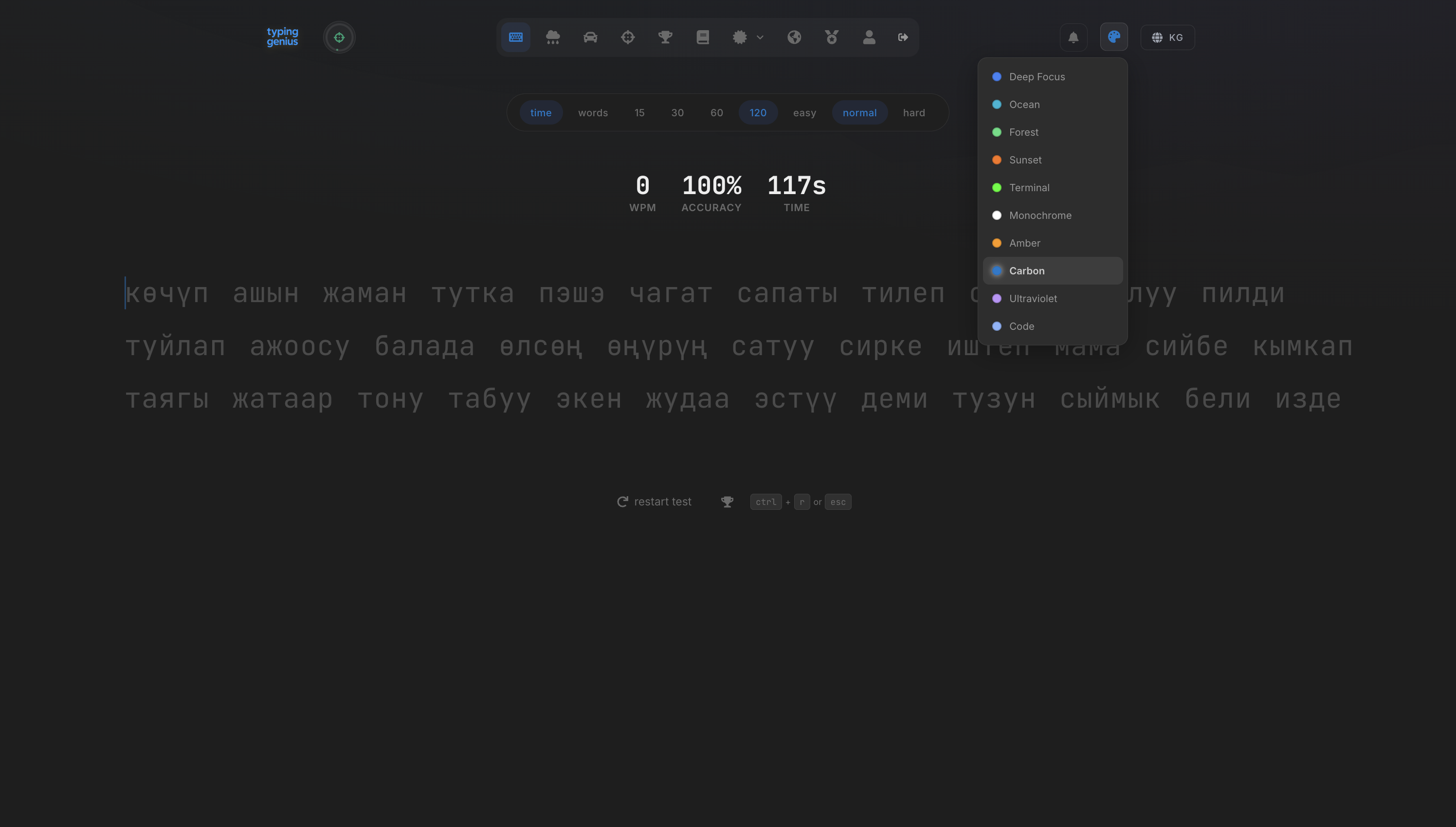Click the green Forest color dot
This screenshot has height=827, width=1456.
coord(997,132)
